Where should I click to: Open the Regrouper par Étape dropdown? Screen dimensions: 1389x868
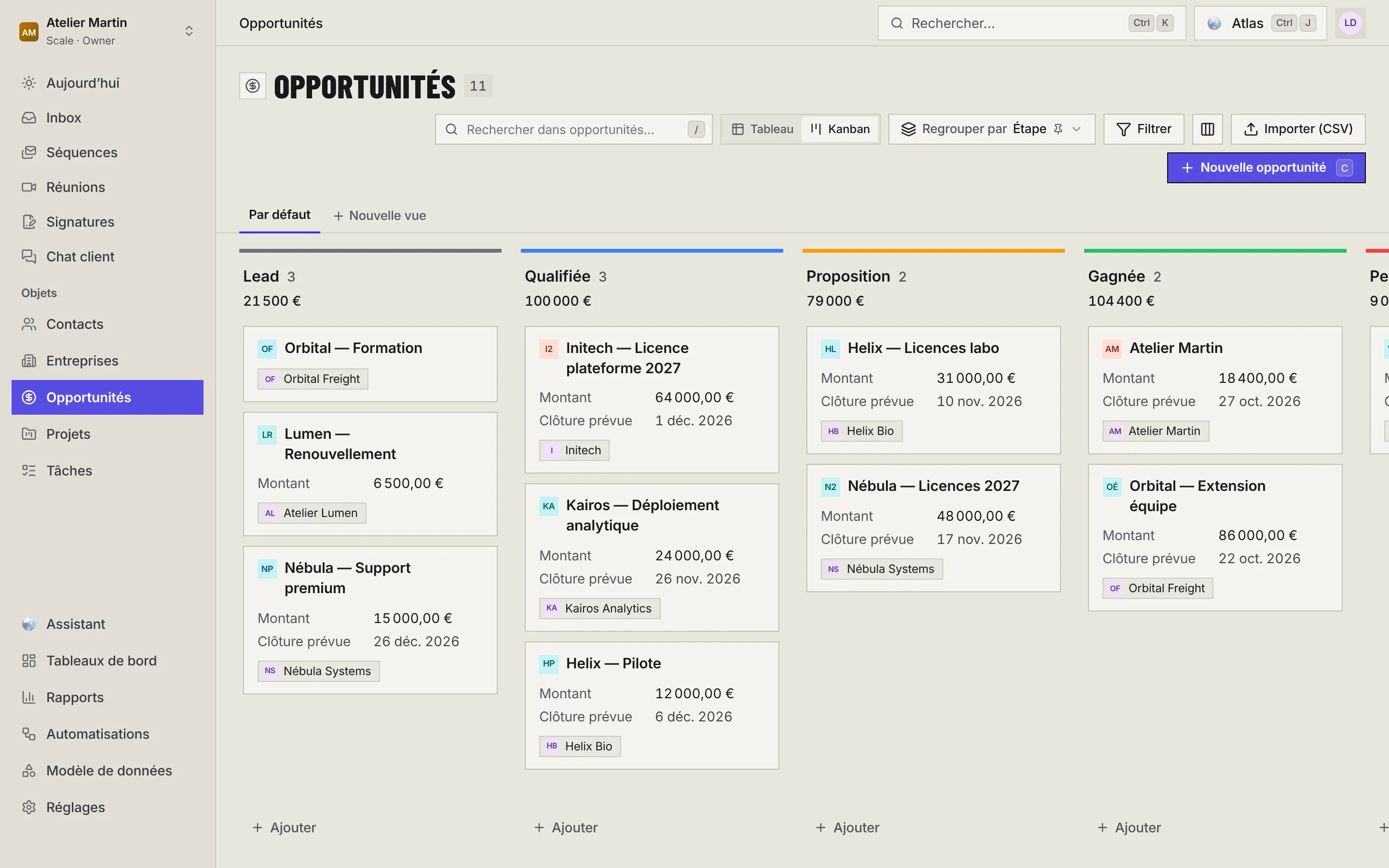[x=991, y=129]
